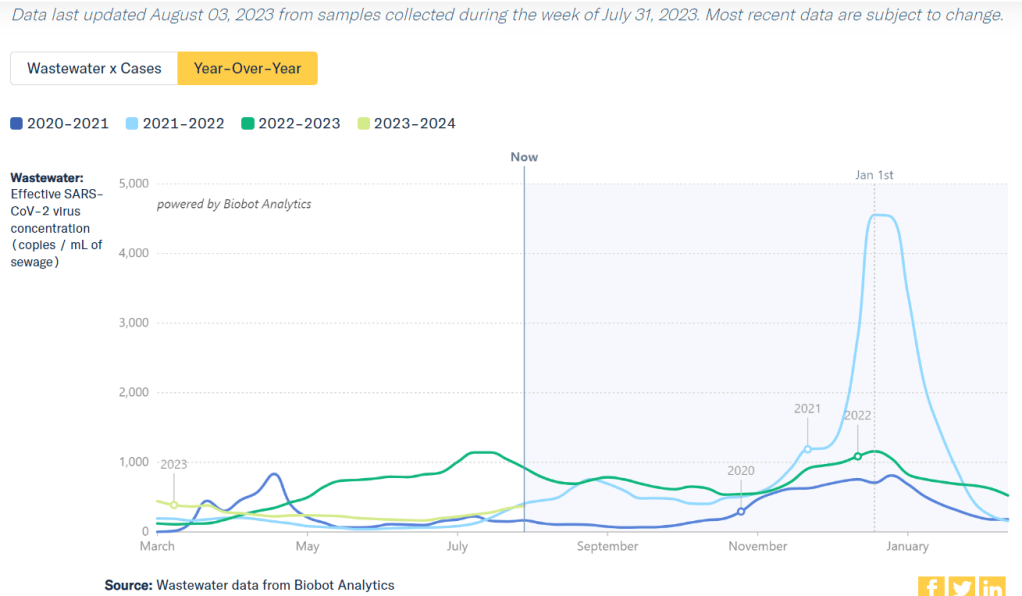The image size is (1022, 596).
Task: Click the 2021 data point marker circle
Action: [x=807, y=449]
